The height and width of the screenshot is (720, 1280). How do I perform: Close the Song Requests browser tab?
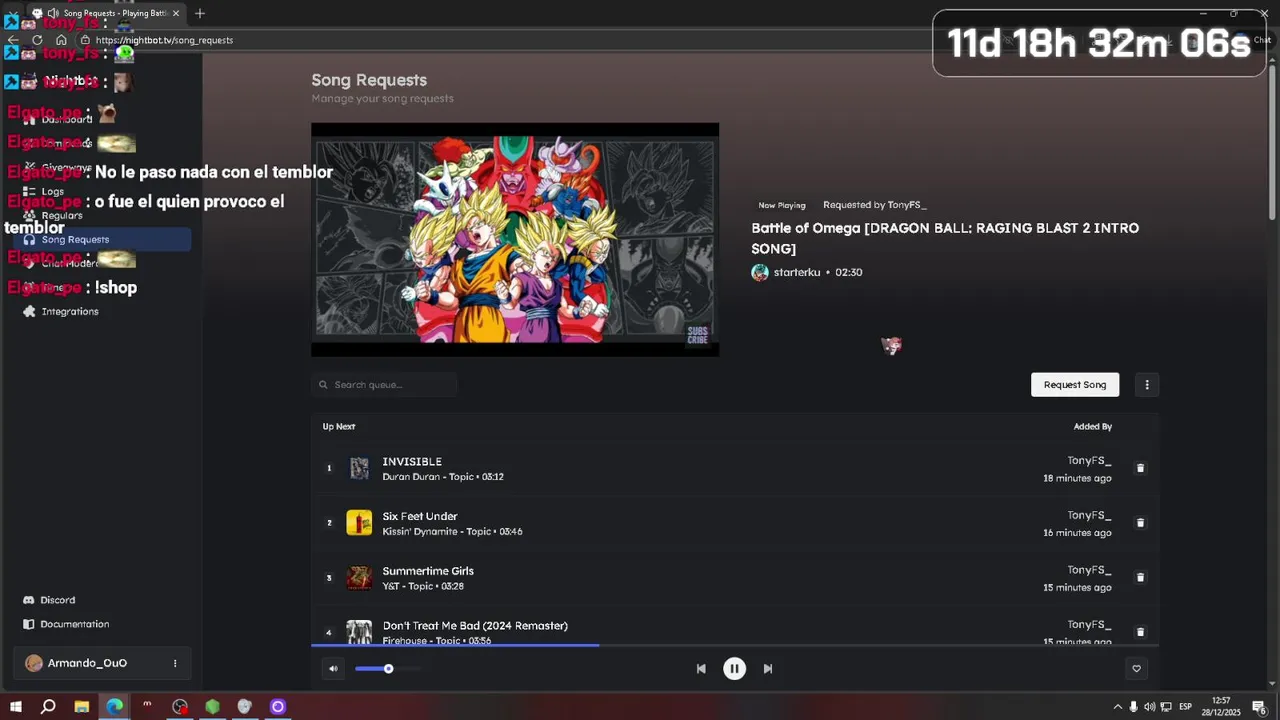coord(176,13)
